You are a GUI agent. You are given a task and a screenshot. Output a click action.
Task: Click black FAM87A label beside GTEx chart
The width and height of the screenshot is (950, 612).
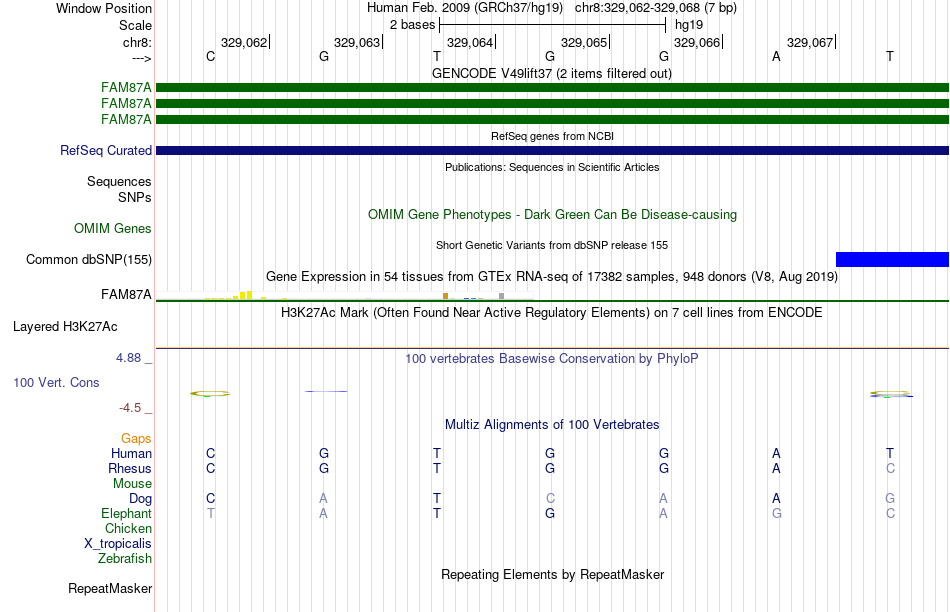pos(126,294)
